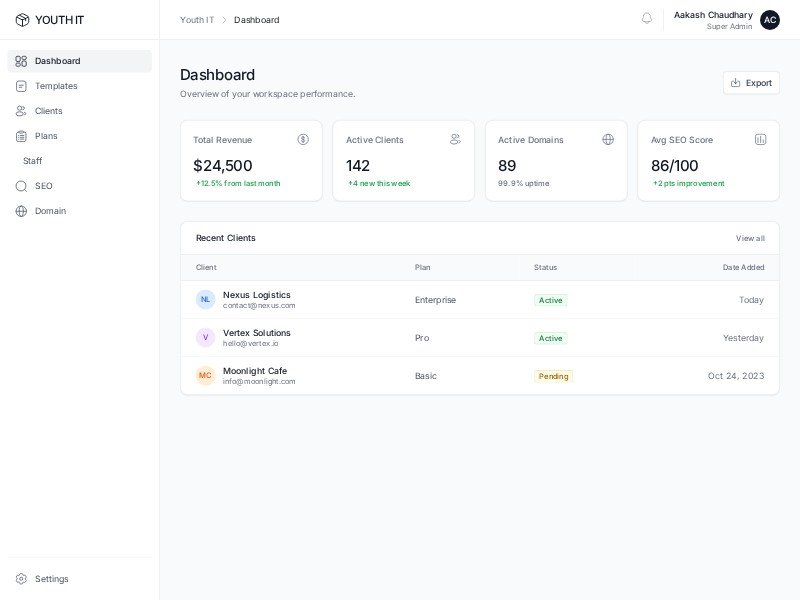The image size is (800, 600).
Task: Click the AC user avatar
Action: click(769, 20)
